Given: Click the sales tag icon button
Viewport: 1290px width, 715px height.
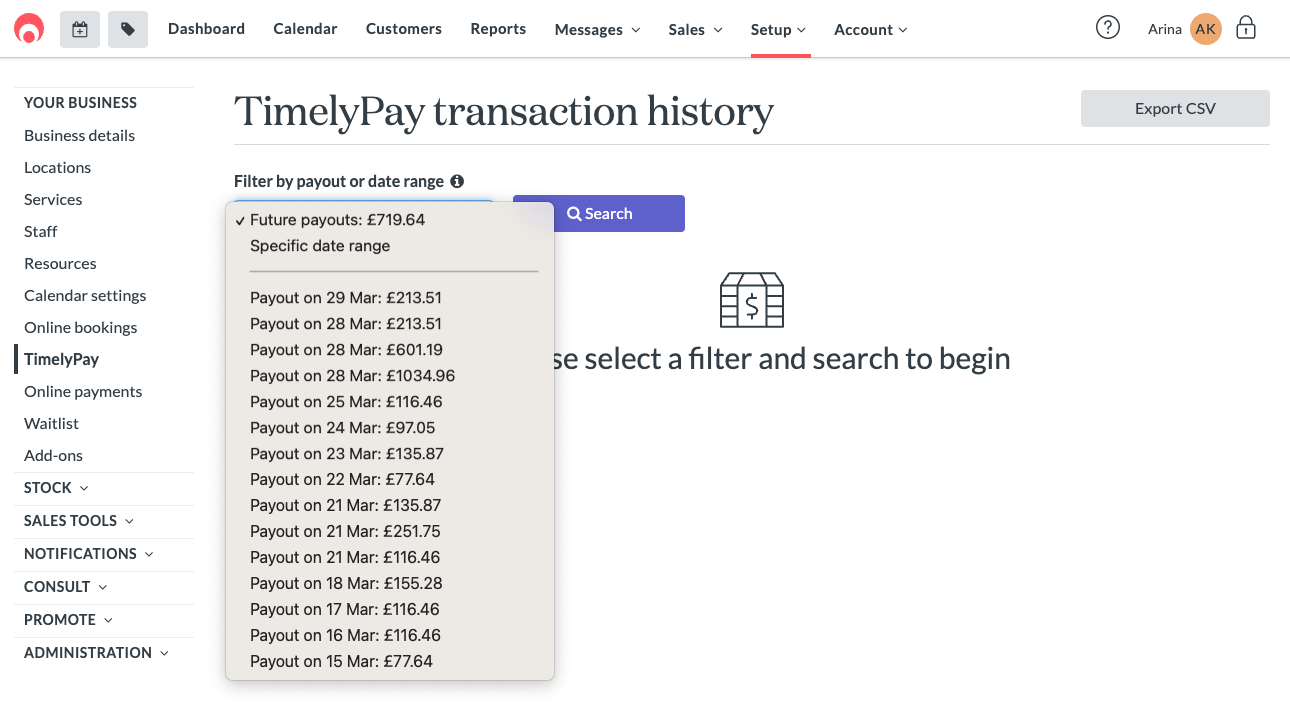Looking at the screenshot, I should 128,30.
